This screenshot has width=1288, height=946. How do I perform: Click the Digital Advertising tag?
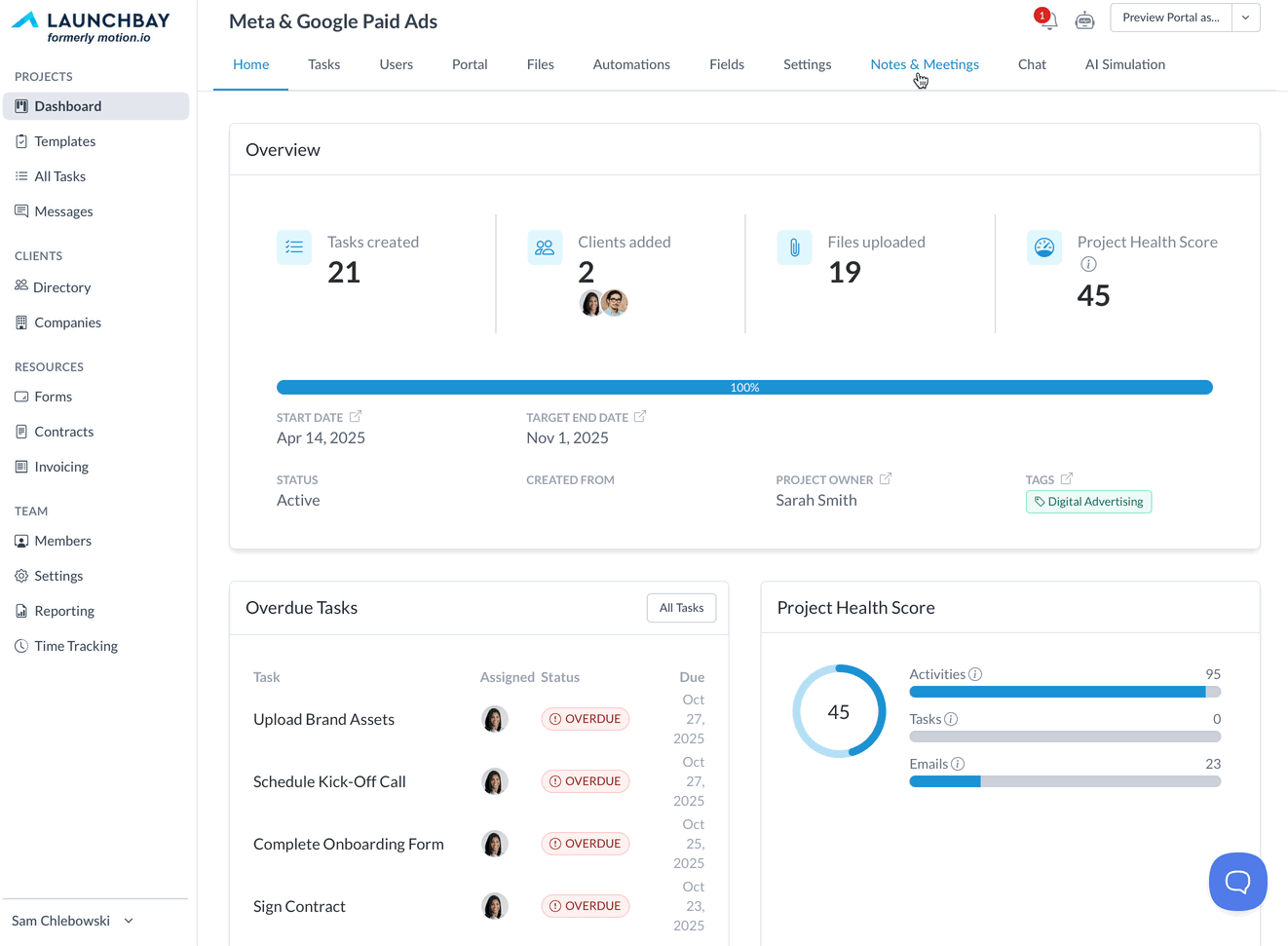1088,502
